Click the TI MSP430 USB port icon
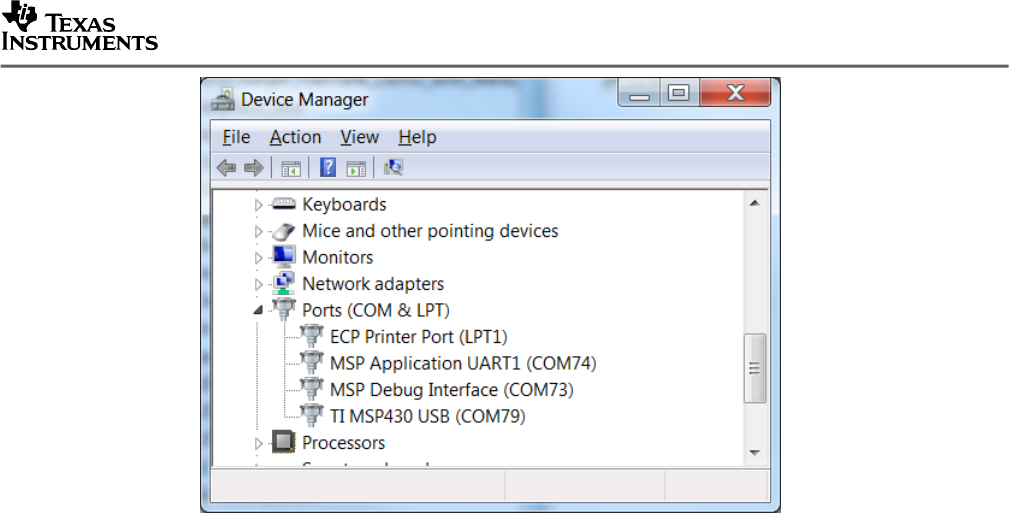The width and height of the screenshot is (1009, 513). coord(312,415)
